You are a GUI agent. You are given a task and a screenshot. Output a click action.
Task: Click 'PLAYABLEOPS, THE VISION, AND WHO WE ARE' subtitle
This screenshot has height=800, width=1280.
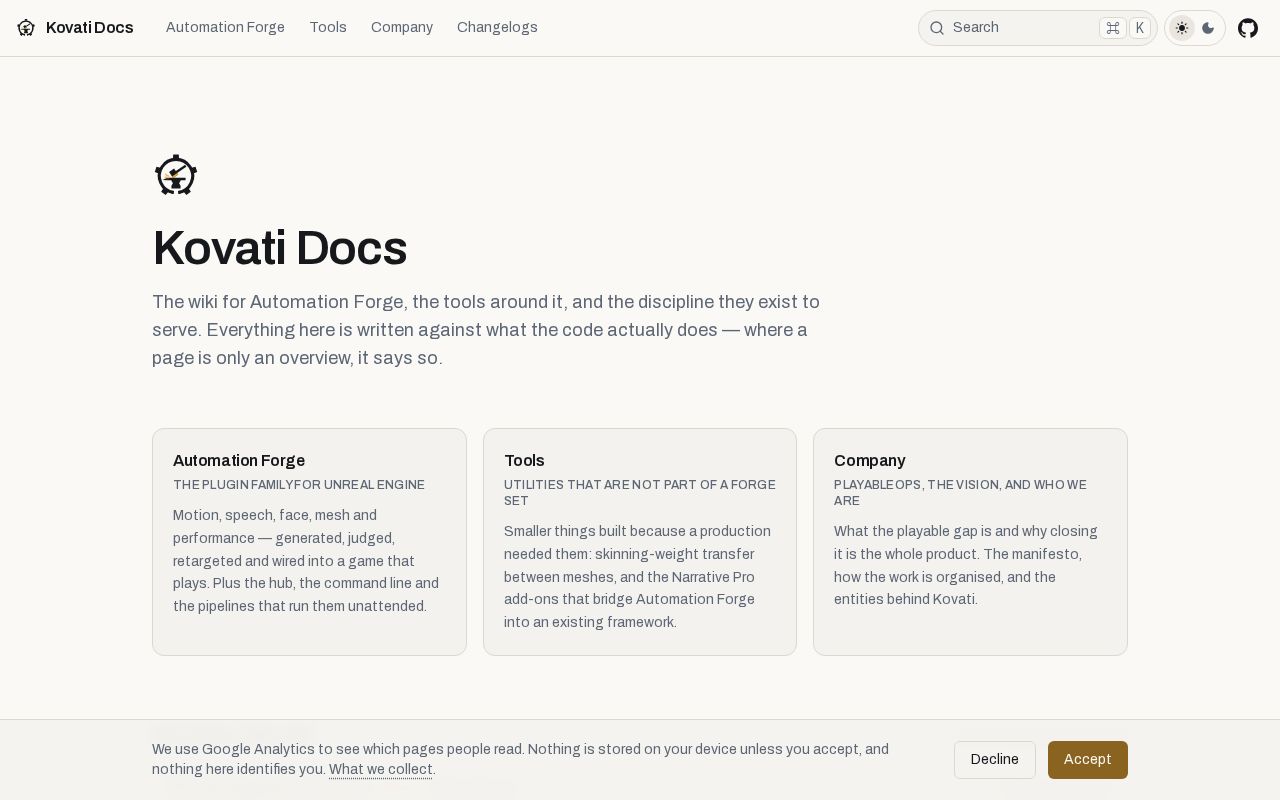tap(962, 493)
